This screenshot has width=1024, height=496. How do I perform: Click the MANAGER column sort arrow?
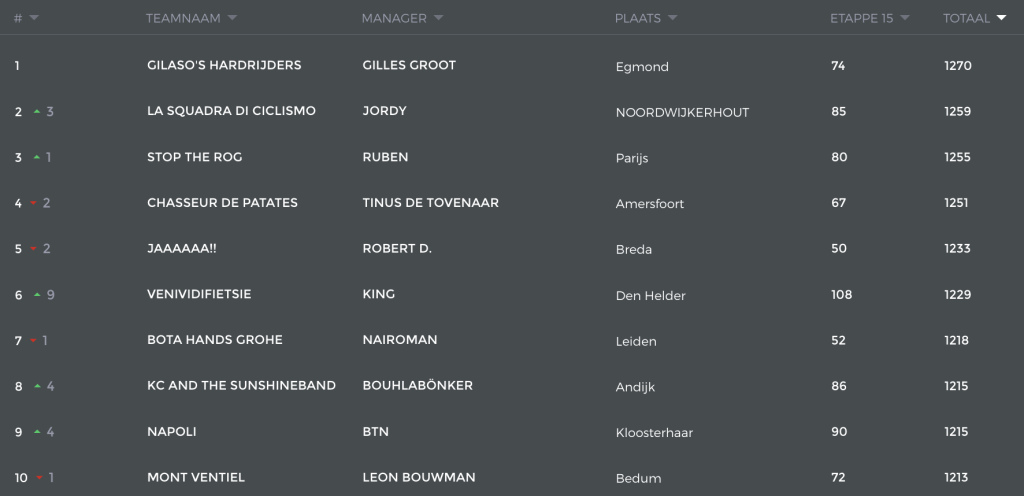click(x=438, y=18)
